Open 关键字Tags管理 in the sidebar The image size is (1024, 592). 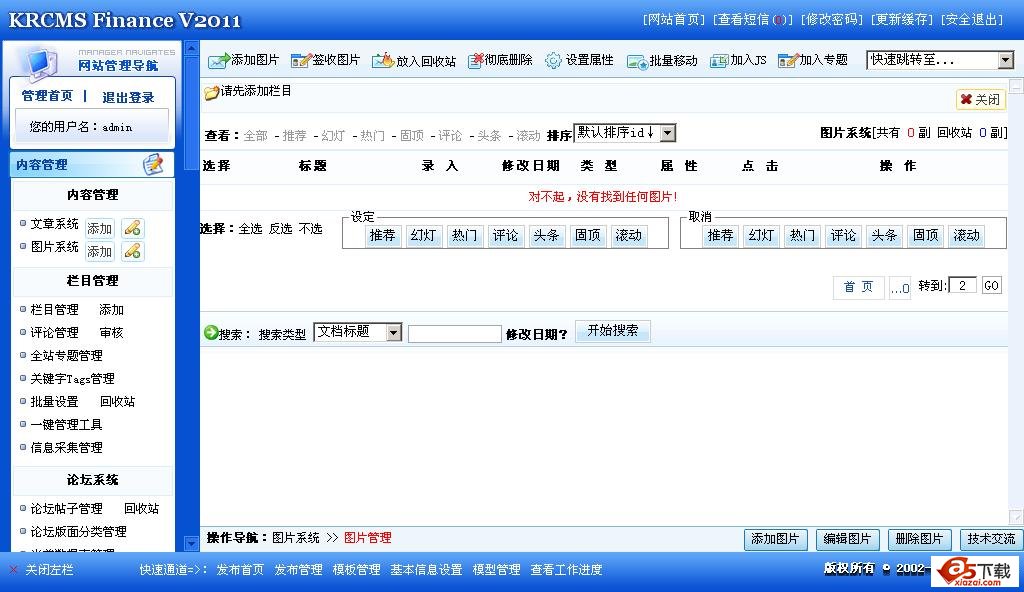pyautogui.click(x=72, y=378)
